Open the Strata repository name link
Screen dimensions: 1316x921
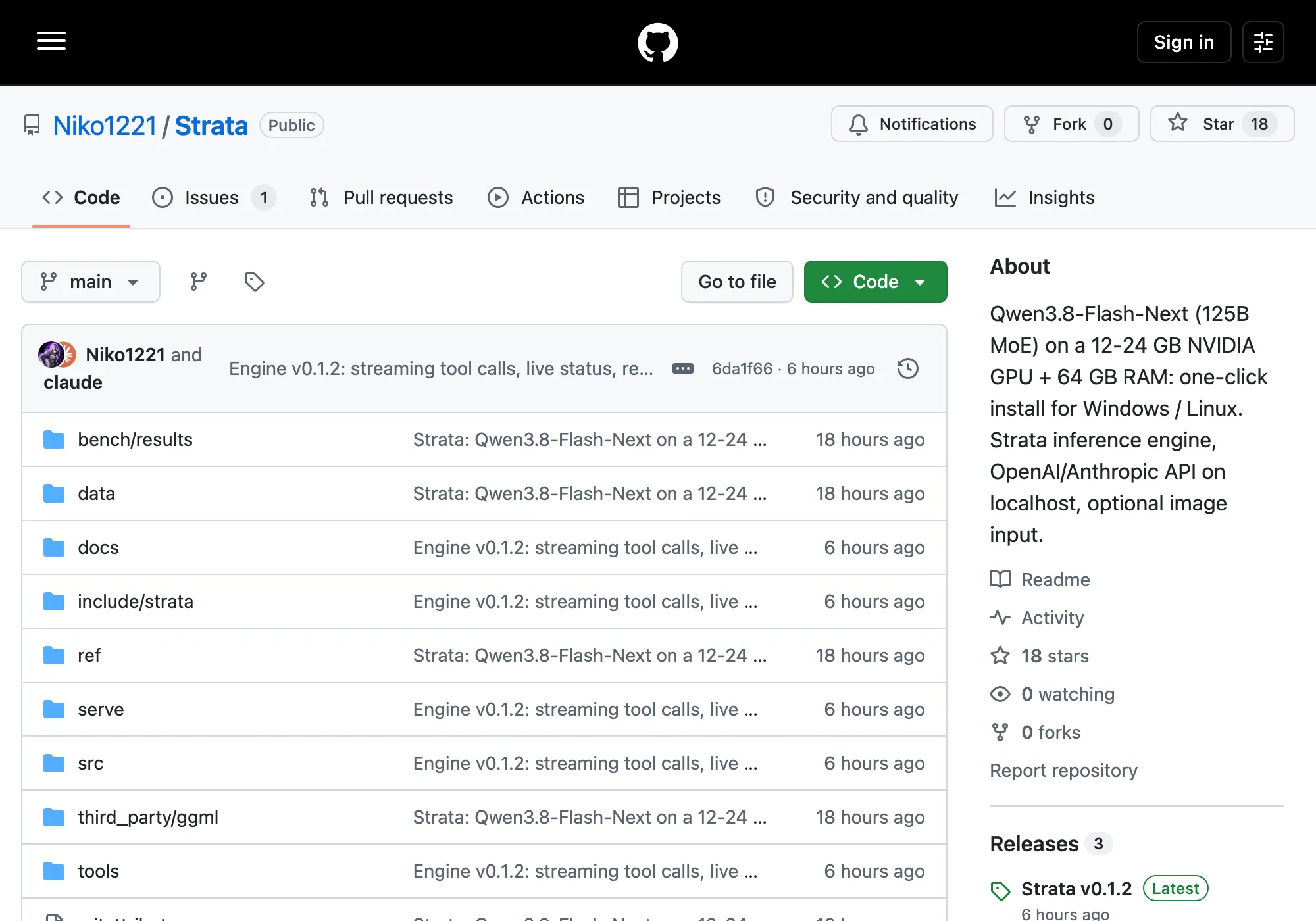(x=211, y=125)
